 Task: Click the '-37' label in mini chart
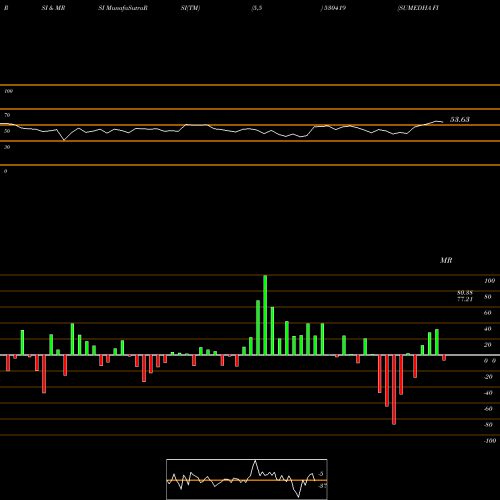[322, 486]
